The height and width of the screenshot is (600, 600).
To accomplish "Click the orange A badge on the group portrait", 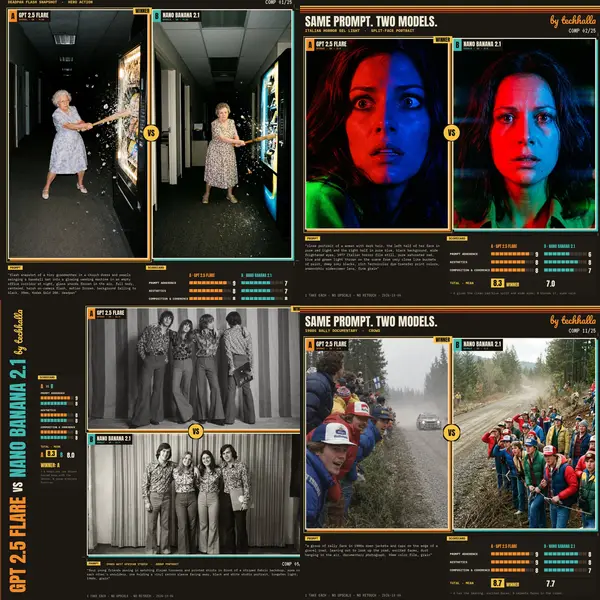I will [x=91, y=314].
